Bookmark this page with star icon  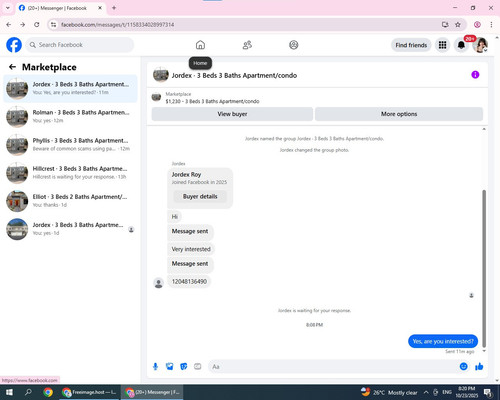click(458, 25)
